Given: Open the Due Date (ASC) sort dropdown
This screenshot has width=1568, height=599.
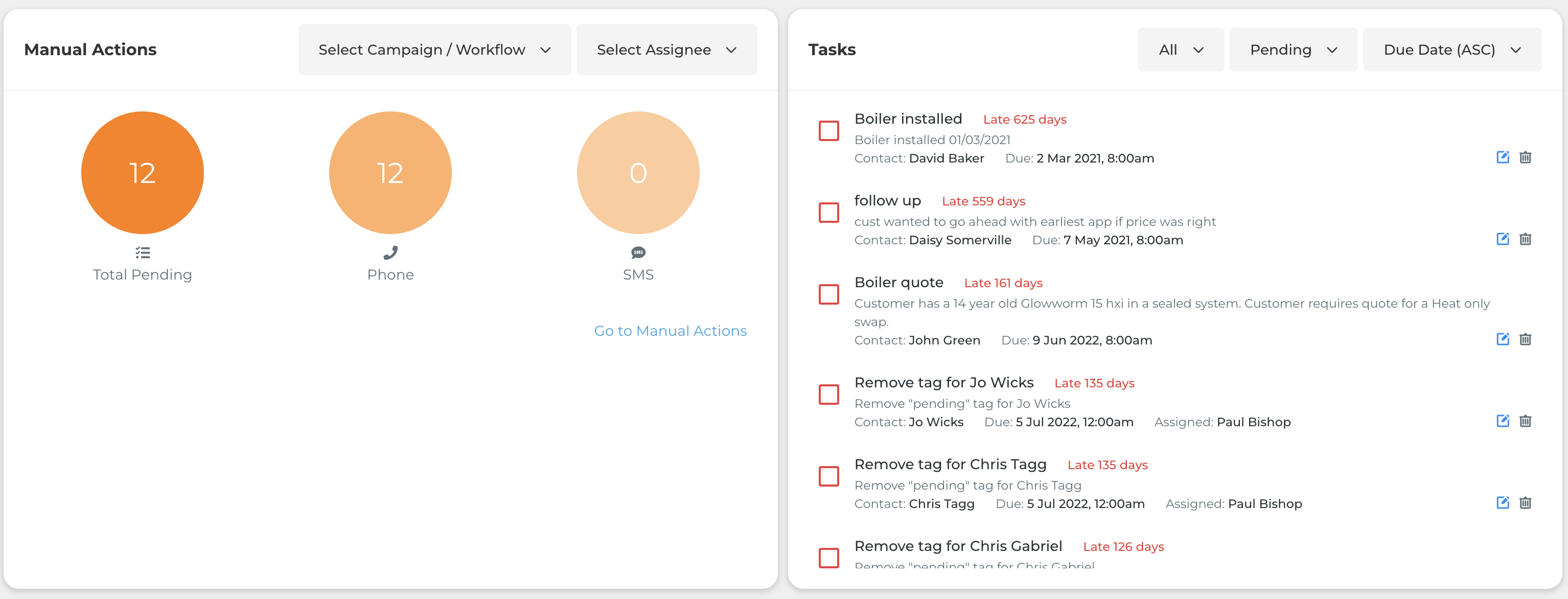Looking at the screenshot, I should pyautogui.click(x=1451, y=50).
